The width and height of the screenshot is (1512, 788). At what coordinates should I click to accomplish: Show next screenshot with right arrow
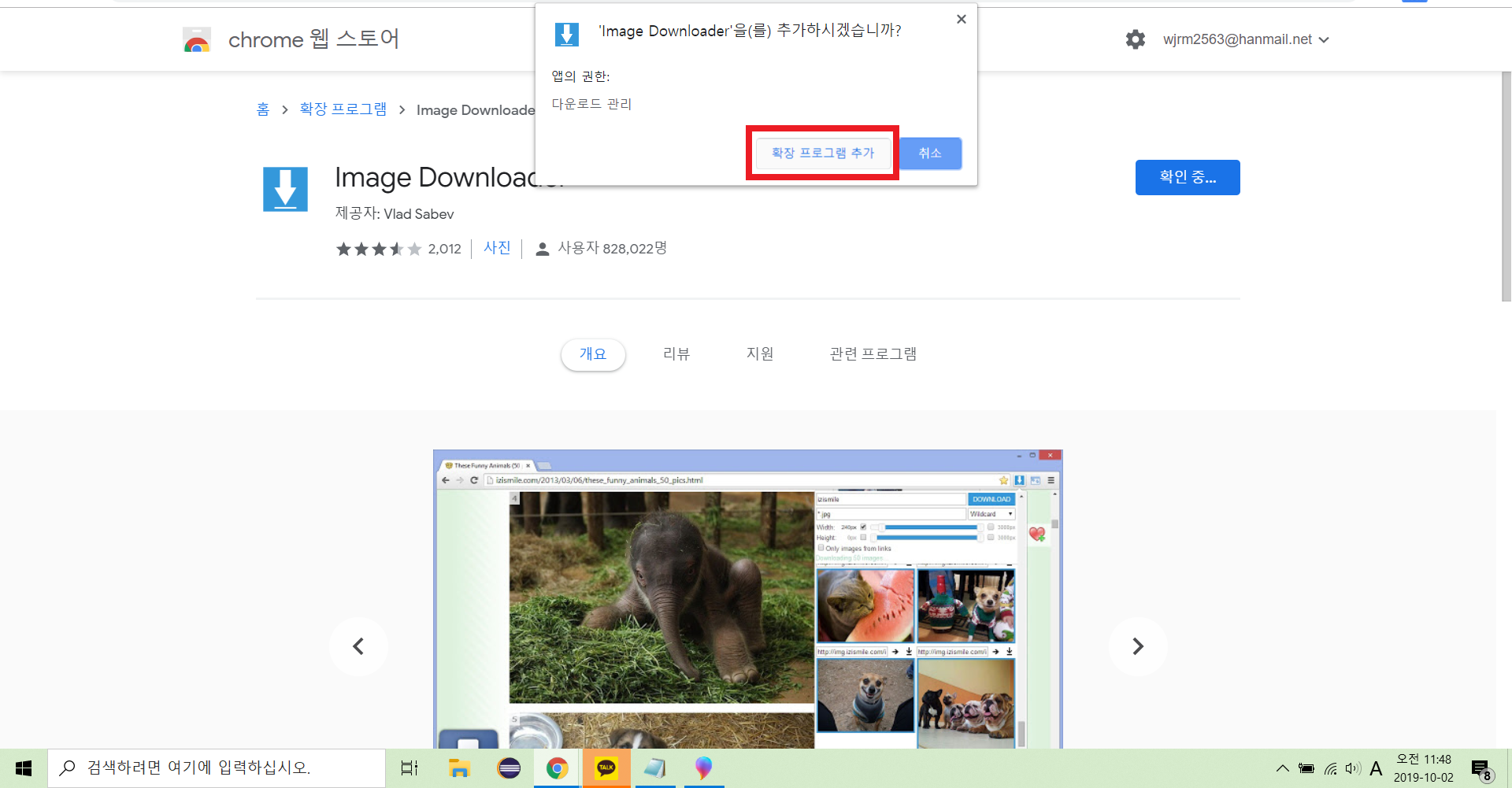1138,646
